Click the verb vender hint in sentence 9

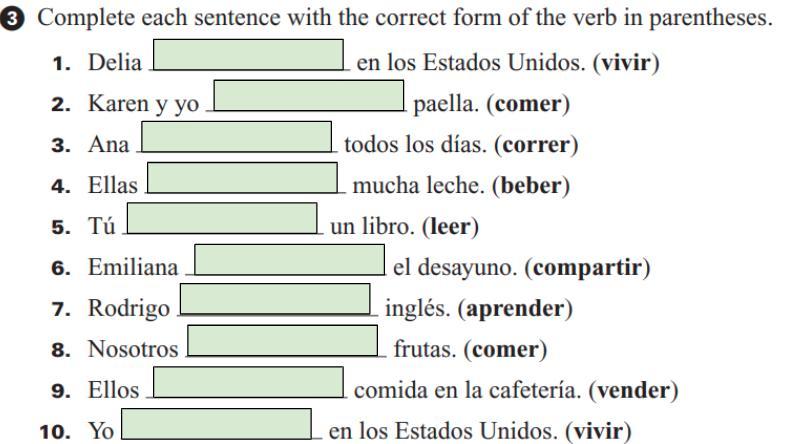click(634, 390)
